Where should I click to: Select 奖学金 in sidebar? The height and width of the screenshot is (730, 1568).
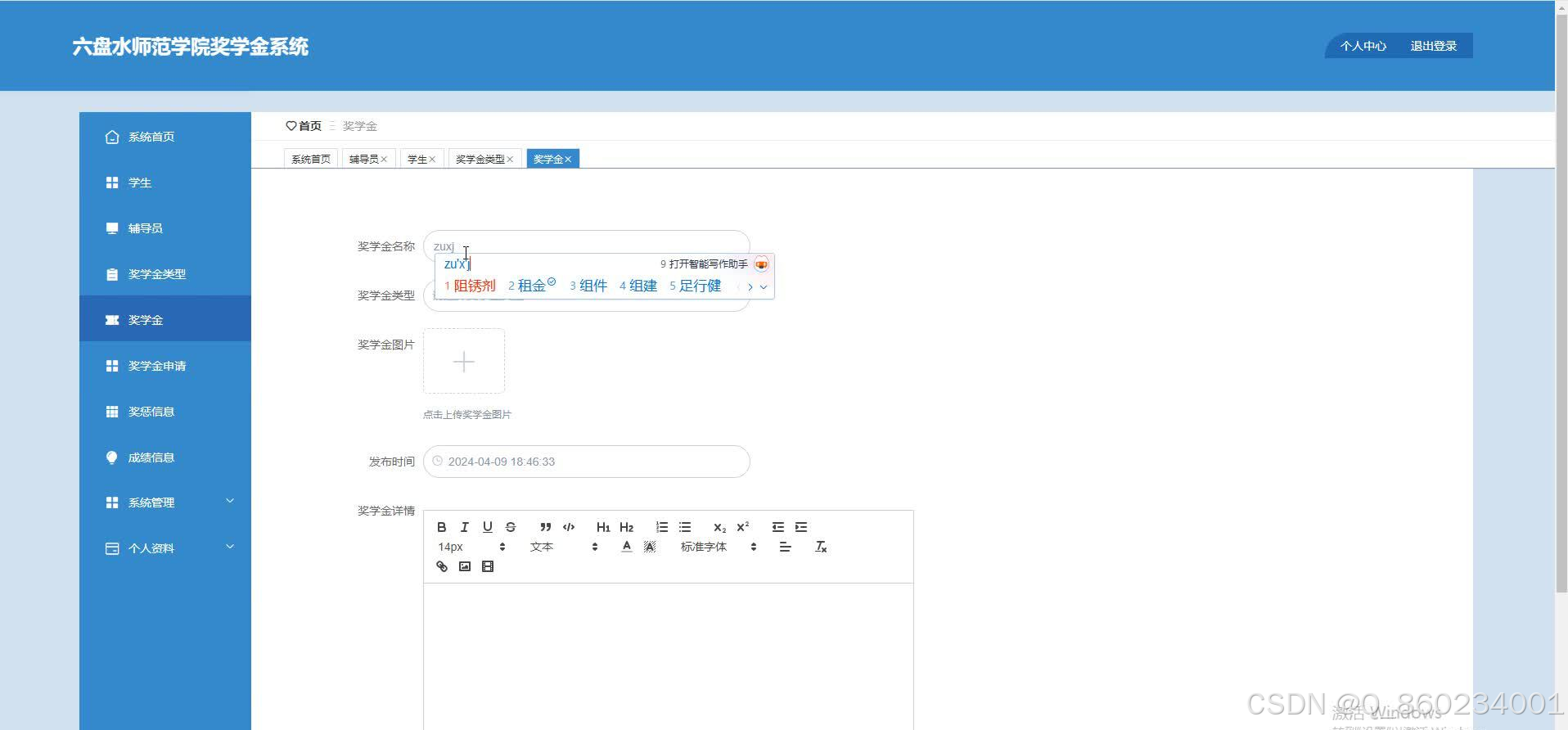[165, 320]
